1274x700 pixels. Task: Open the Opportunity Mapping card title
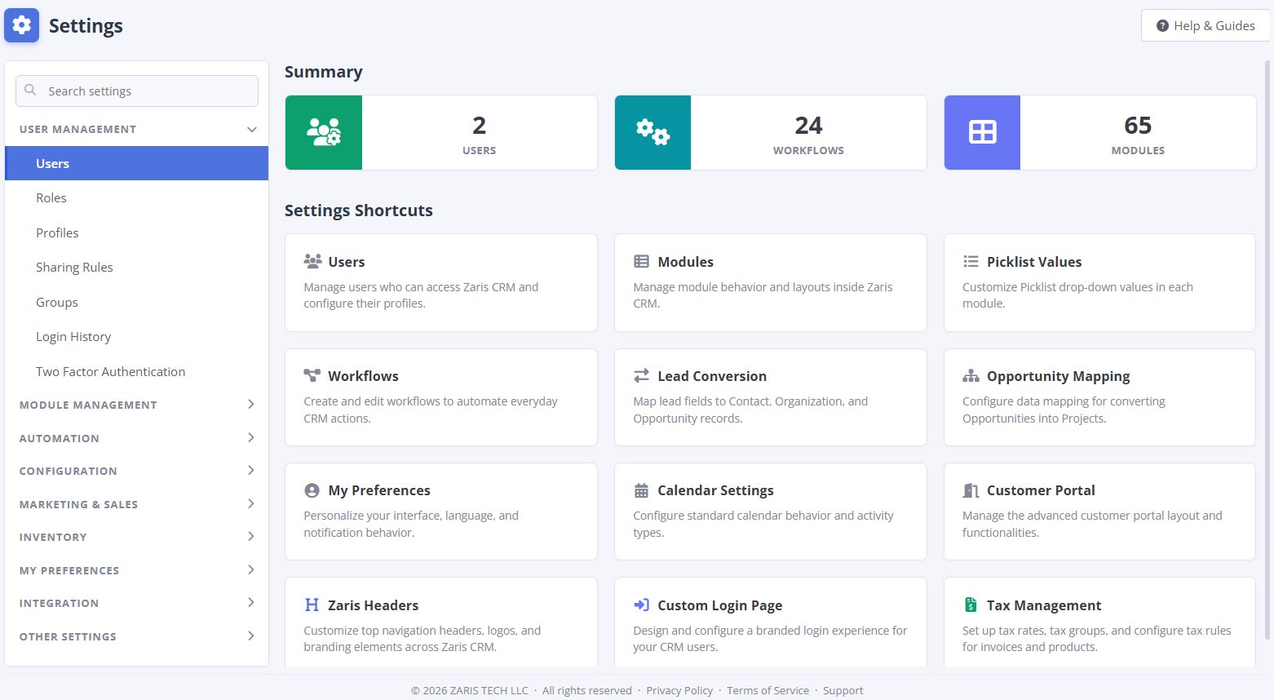1058,376
